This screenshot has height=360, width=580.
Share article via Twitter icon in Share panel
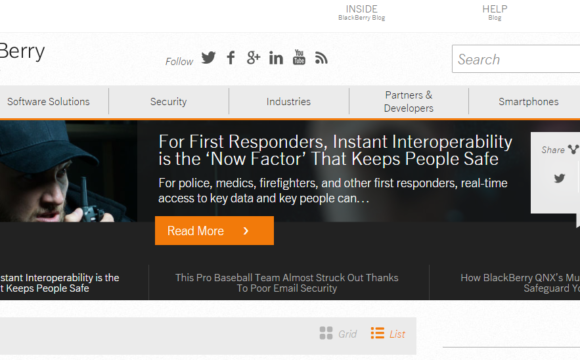pos(559,178)
